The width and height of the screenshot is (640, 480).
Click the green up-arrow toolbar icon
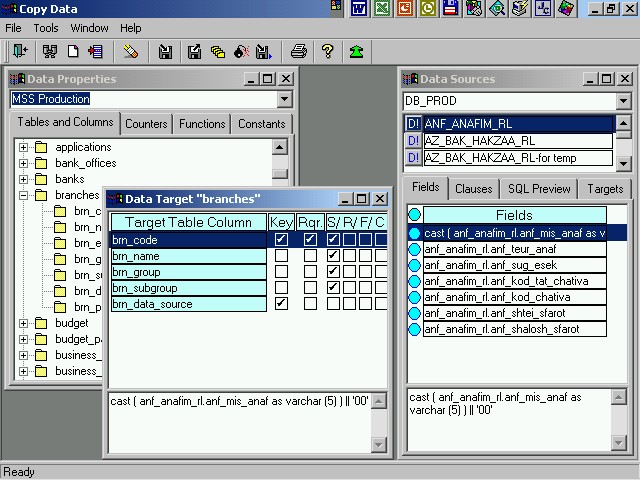(x=356, y=51)
